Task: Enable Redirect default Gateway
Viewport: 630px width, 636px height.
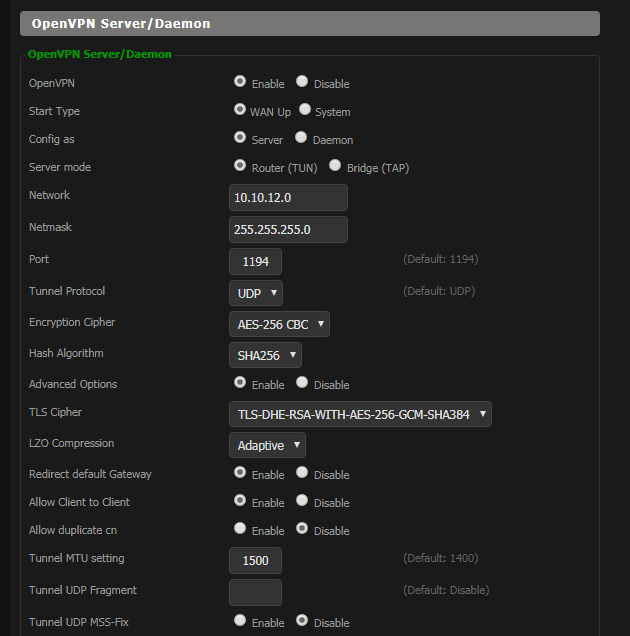Action: click(240, 473)
